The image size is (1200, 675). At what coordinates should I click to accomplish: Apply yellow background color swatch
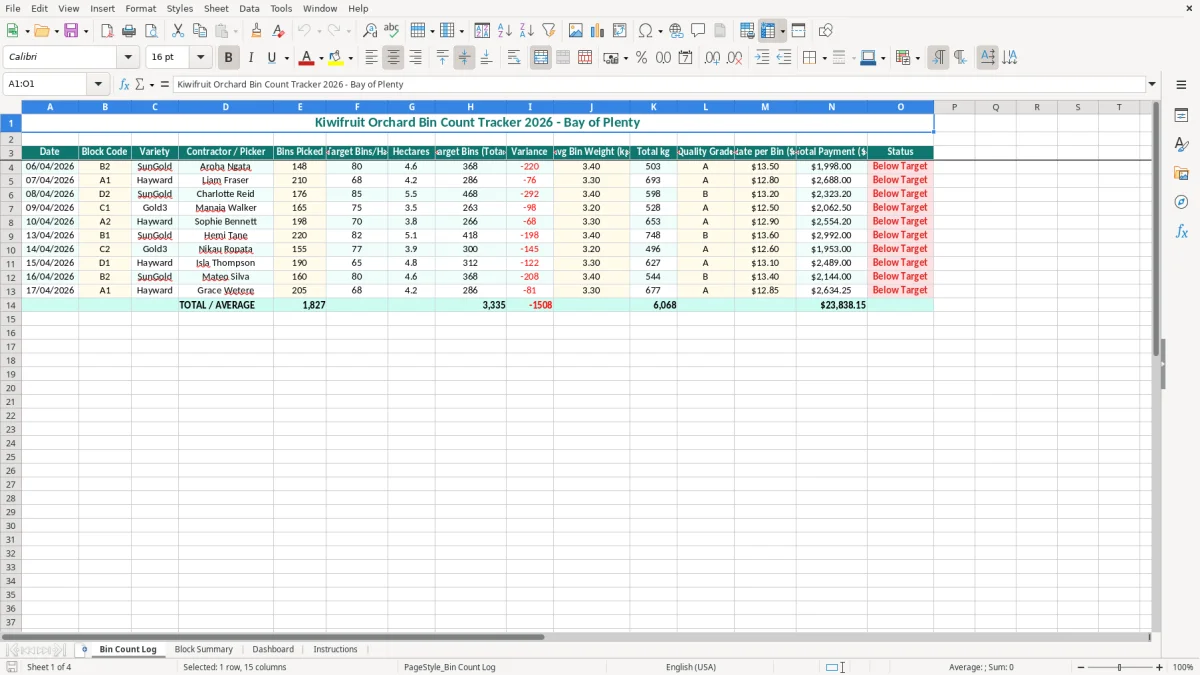pyautogui.click(x=337, y=58)
